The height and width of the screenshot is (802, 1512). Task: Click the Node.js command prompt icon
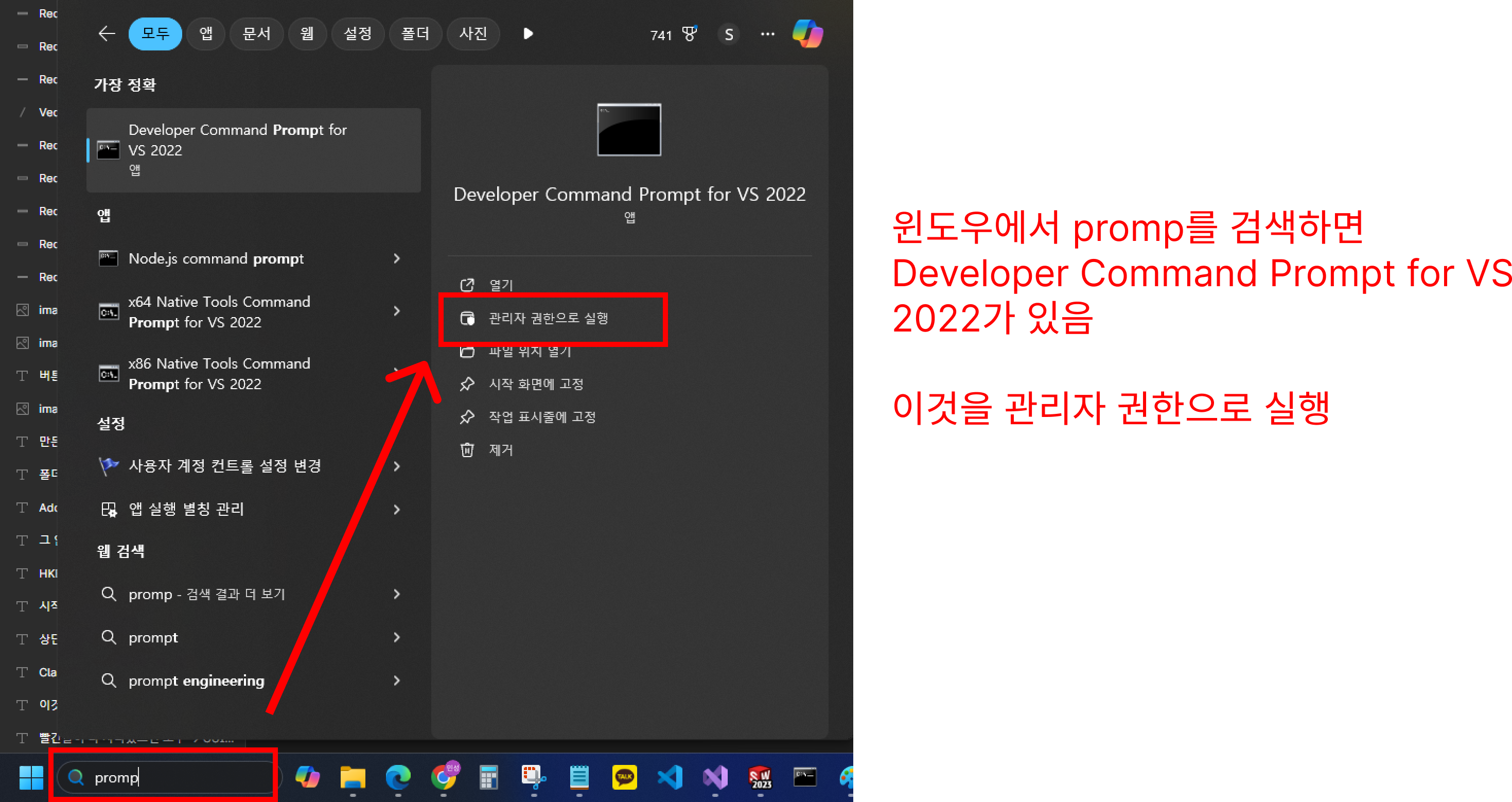coord(109,258)
